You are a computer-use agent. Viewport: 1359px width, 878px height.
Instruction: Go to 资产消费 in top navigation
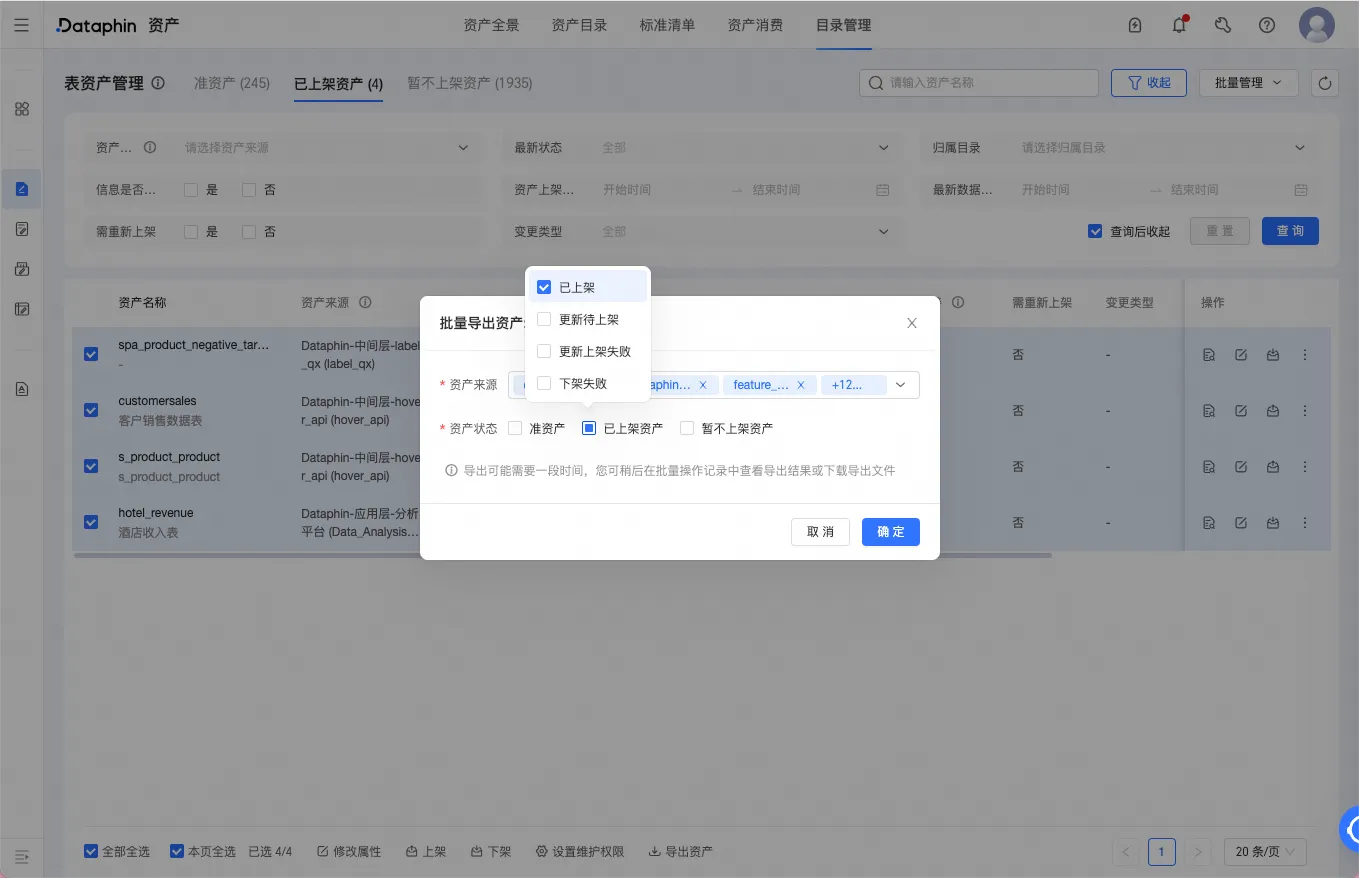click(x=756, y=25)
